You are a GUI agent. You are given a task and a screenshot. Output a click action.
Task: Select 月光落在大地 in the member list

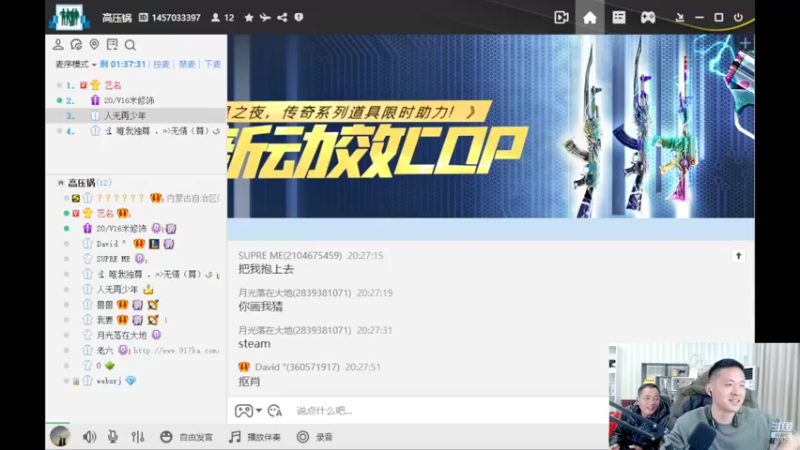[136, 335]
